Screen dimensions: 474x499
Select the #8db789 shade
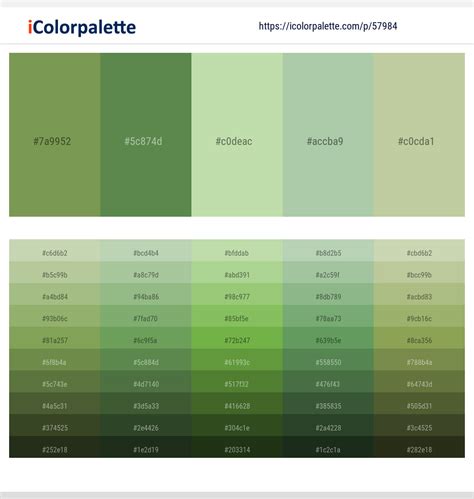click(328, 294)
